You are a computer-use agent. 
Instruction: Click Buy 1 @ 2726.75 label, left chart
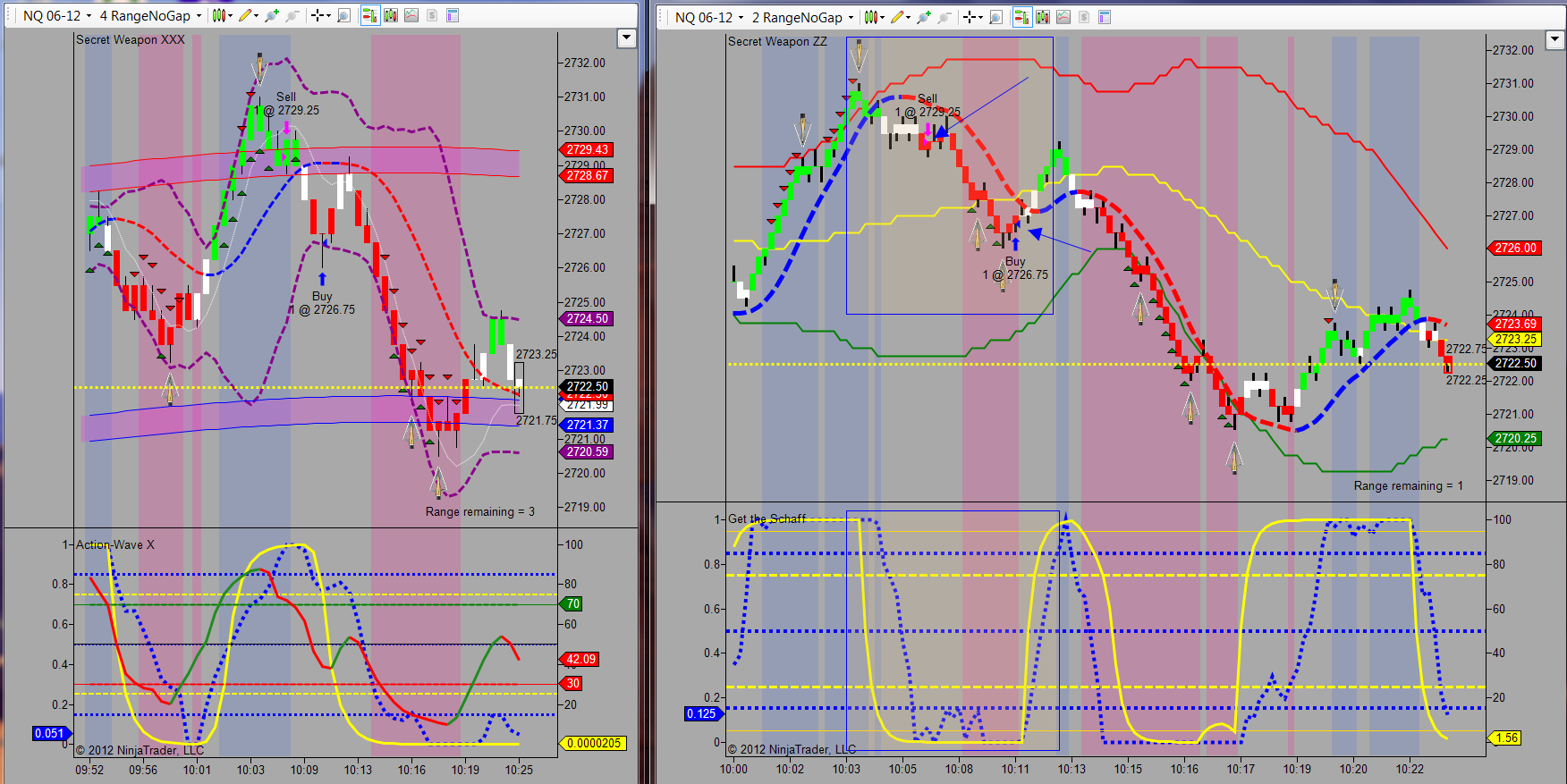322,303
